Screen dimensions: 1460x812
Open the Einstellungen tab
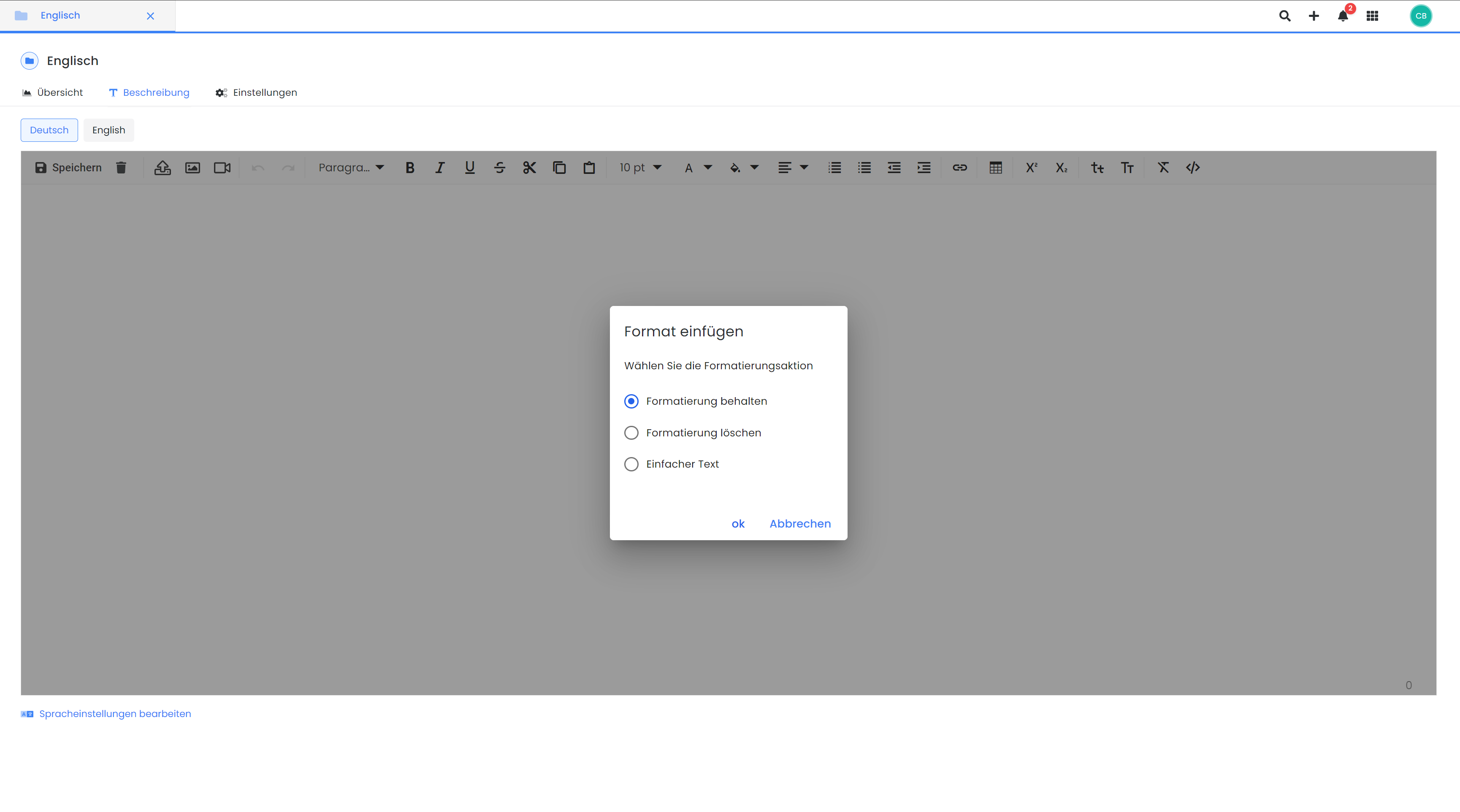click(x=256, y=92)
